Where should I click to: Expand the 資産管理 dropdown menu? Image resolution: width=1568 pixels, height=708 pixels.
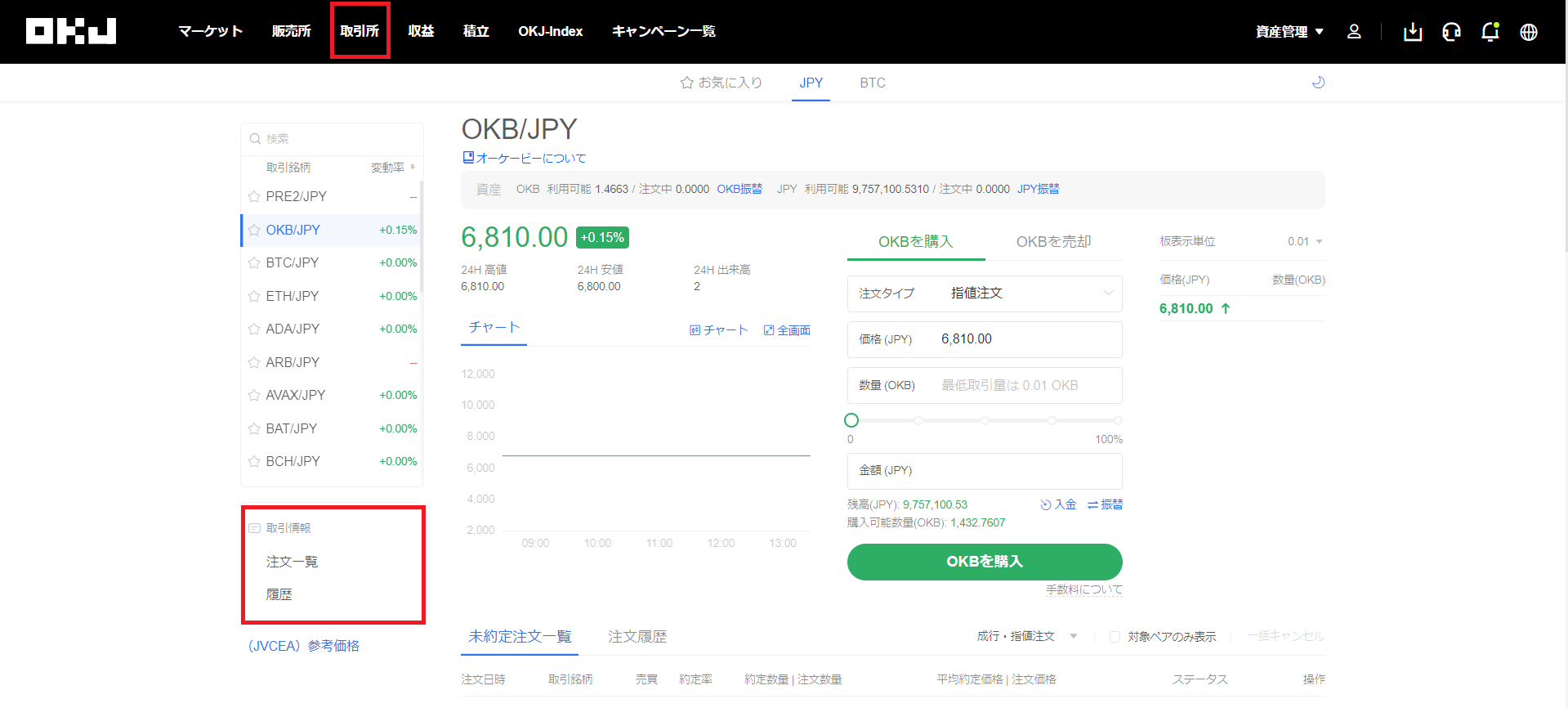pyautogui.click(x=1289, y=32)
